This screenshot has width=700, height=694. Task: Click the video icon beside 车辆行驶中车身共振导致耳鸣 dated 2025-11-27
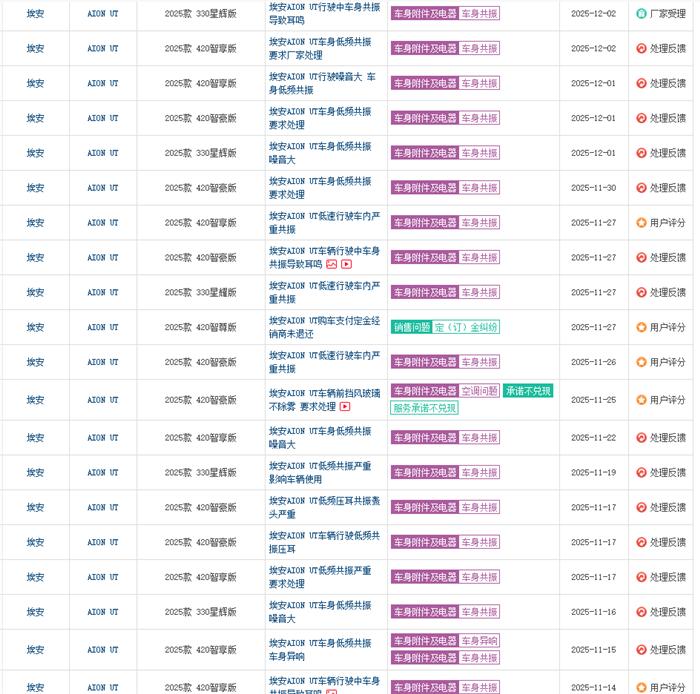346,264
